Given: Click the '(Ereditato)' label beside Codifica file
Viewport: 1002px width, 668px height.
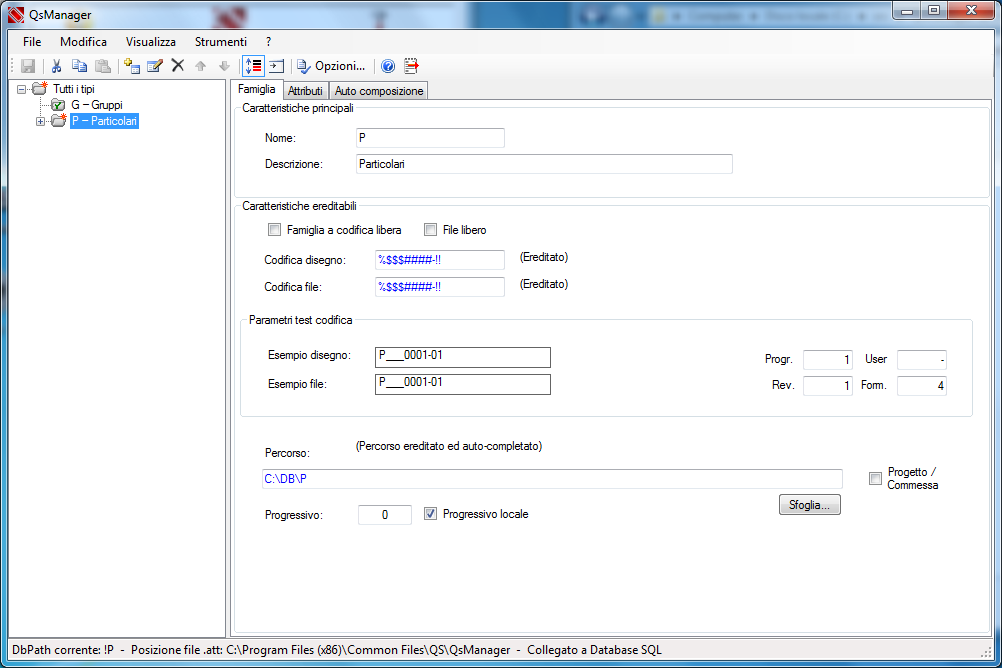Looking at the screenshot, I should [544, 284].
